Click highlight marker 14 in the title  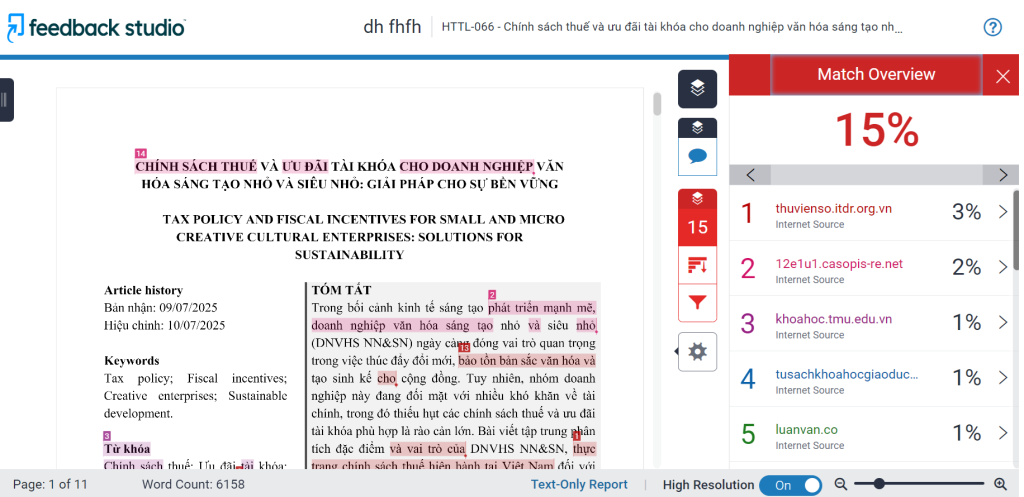tap(140, 153)
